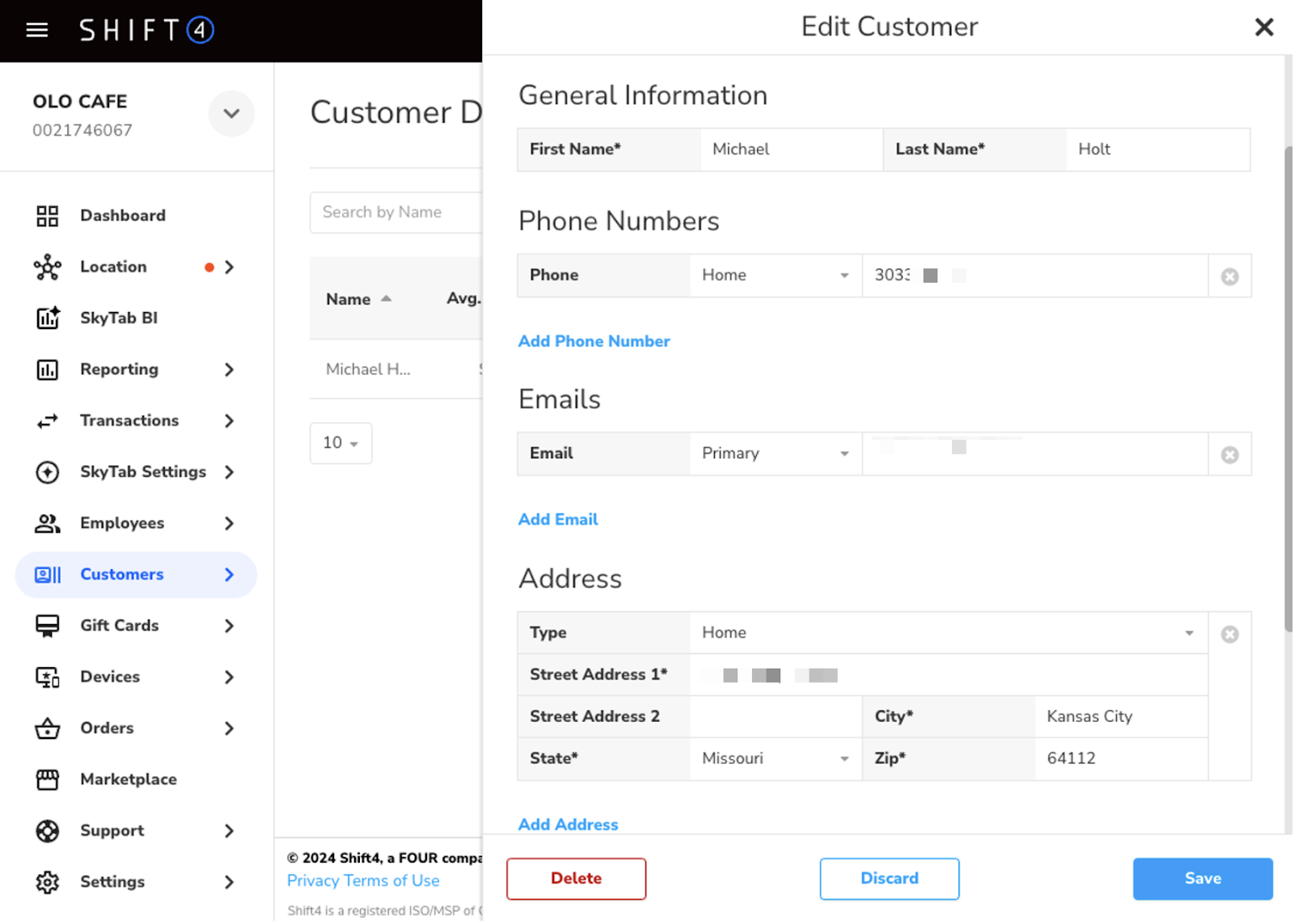Click the Orders basket icon
The height and width of the screenshot is (924, 1294).
tap(47, 728)
